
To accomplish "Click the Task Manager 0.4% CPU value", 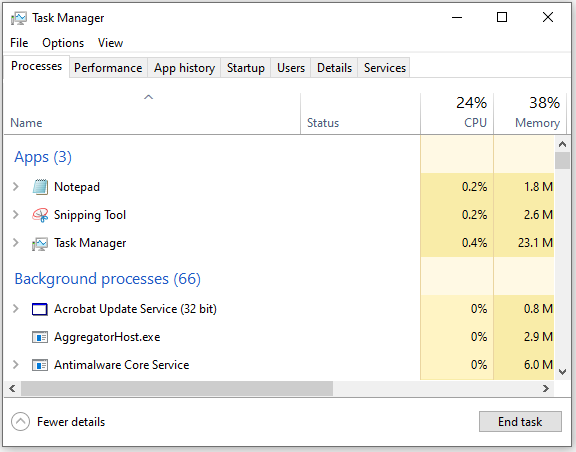I will click(x=474, y=243).
